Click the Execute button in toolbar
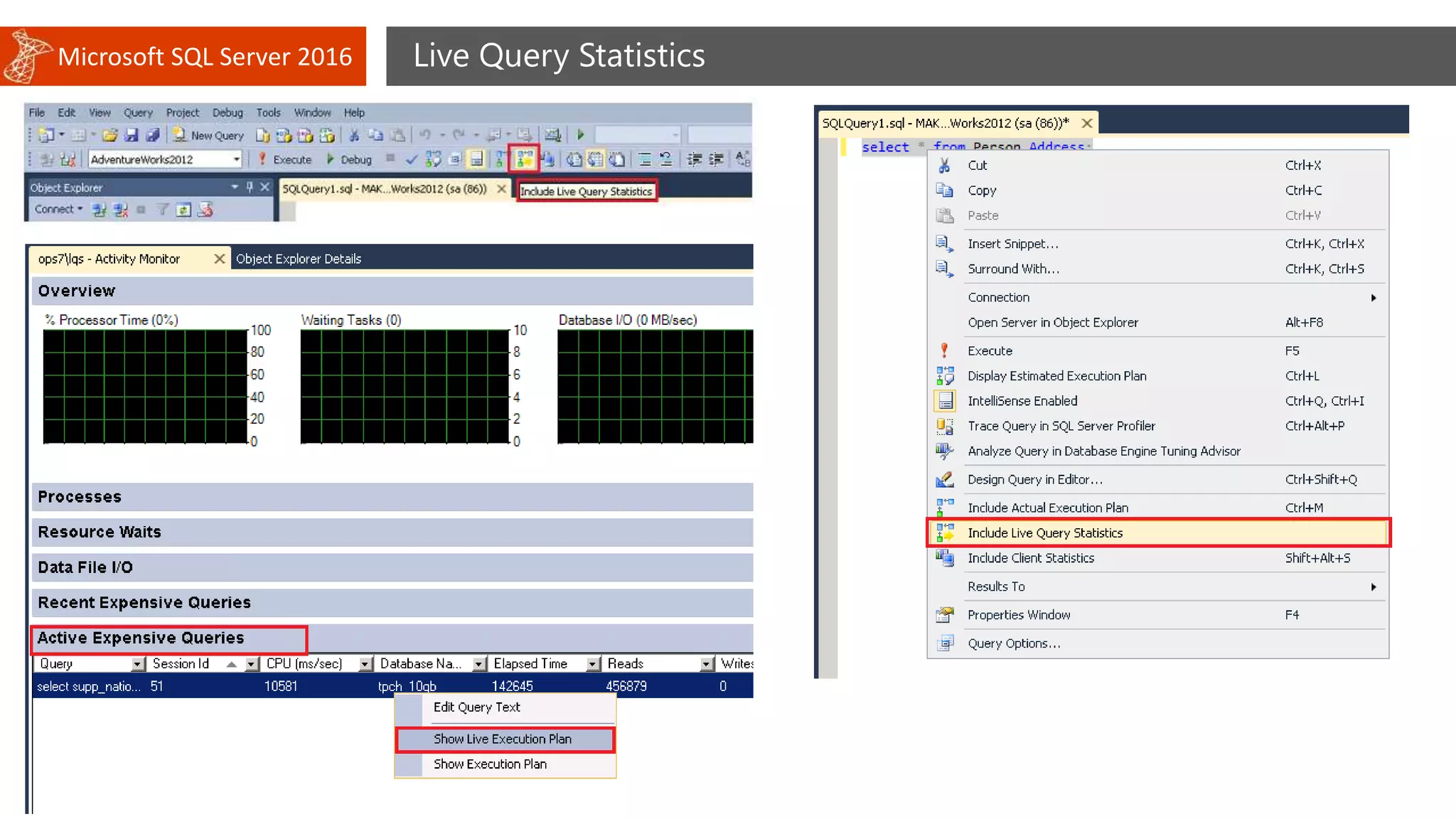The width and height of the screenshot is (1456, 819). click(x=284, y=159)
